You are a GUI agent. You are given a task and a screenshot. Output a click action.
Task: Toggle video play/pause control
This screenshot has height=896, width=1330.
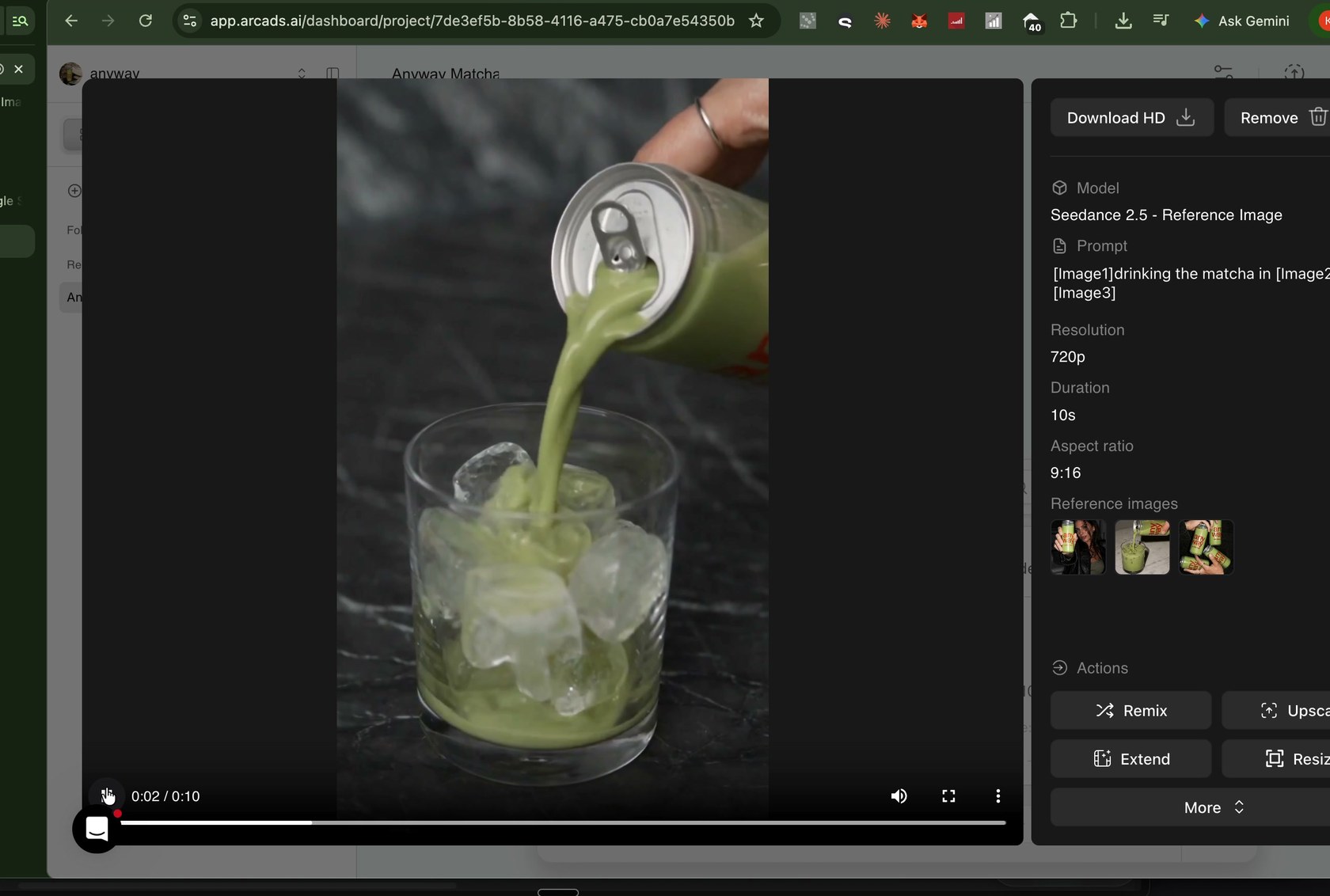pyautogui.click(x=106, y=795)
